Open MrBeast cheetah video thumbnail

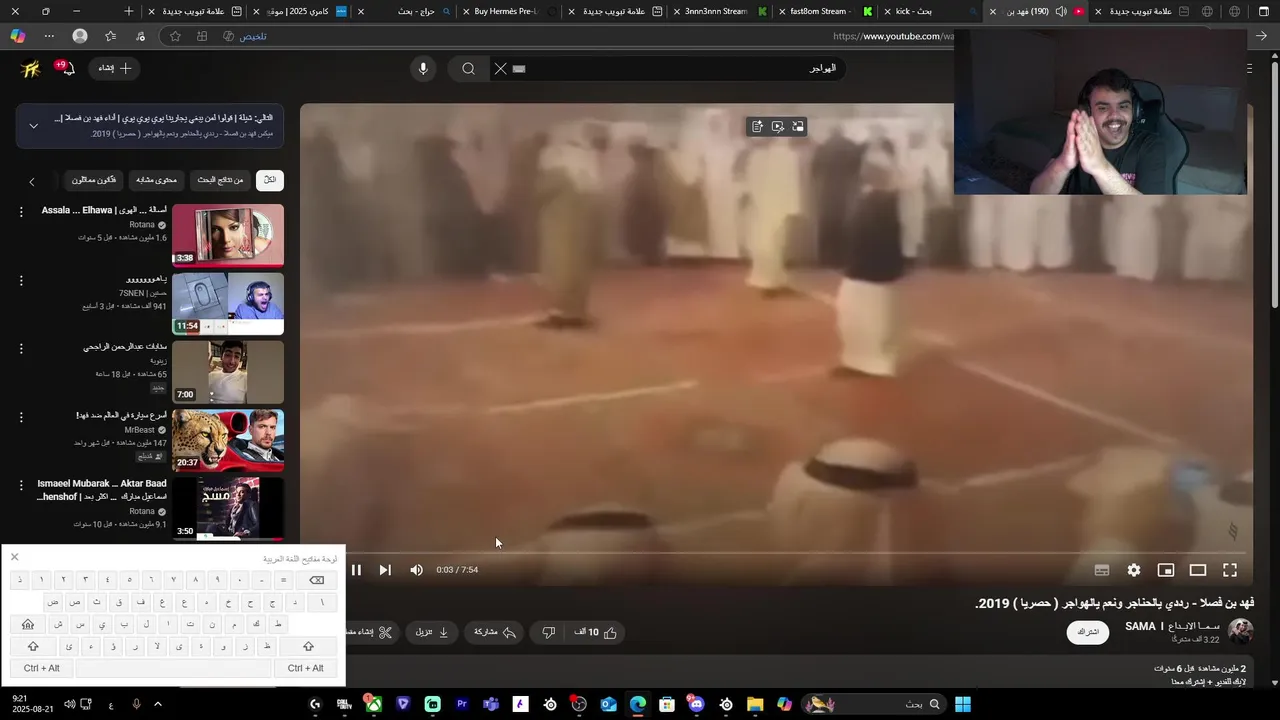tap(228, 440)
